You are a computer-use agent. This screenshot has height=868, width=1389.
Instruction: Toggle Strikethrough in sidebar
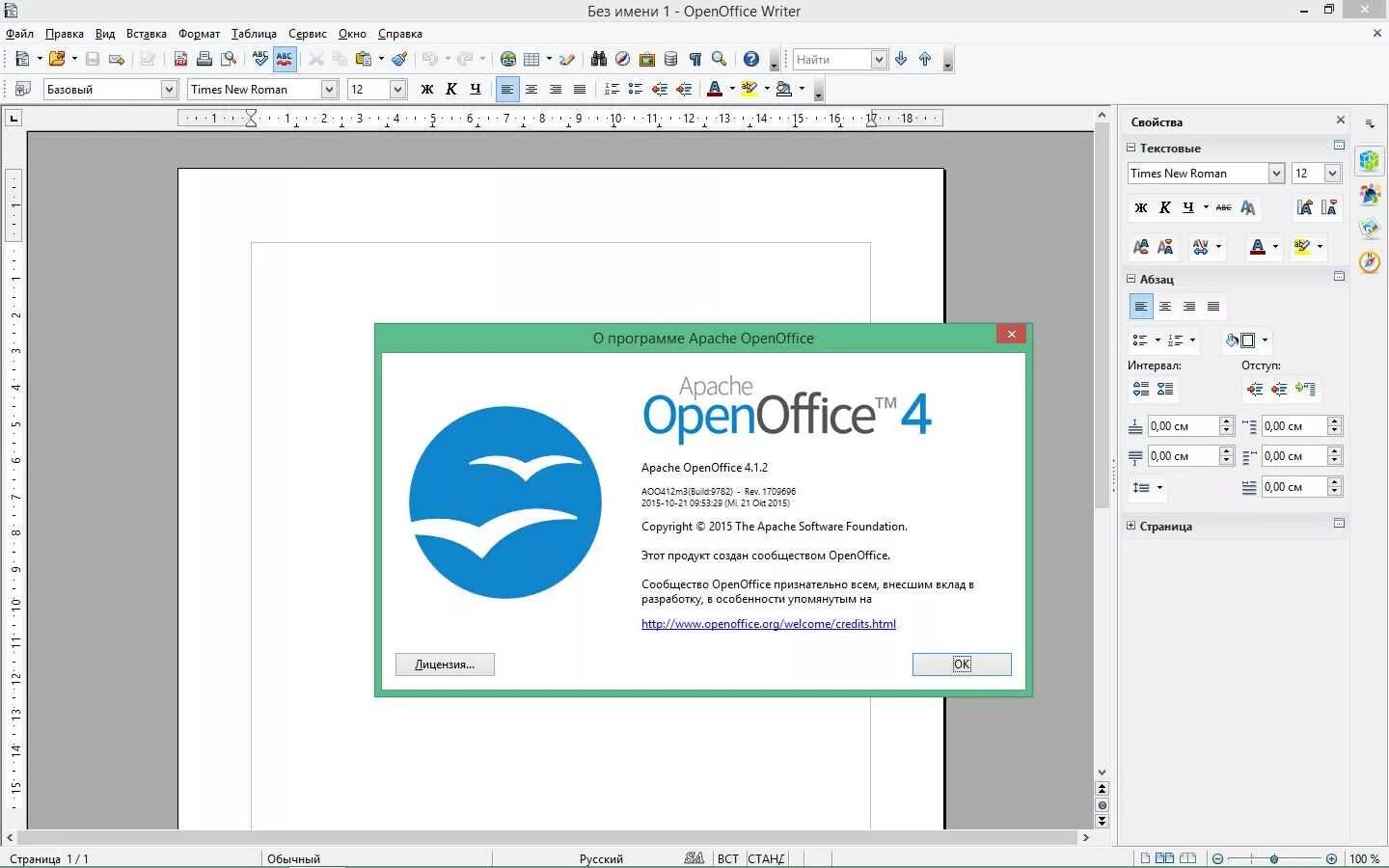(1224, 207)
